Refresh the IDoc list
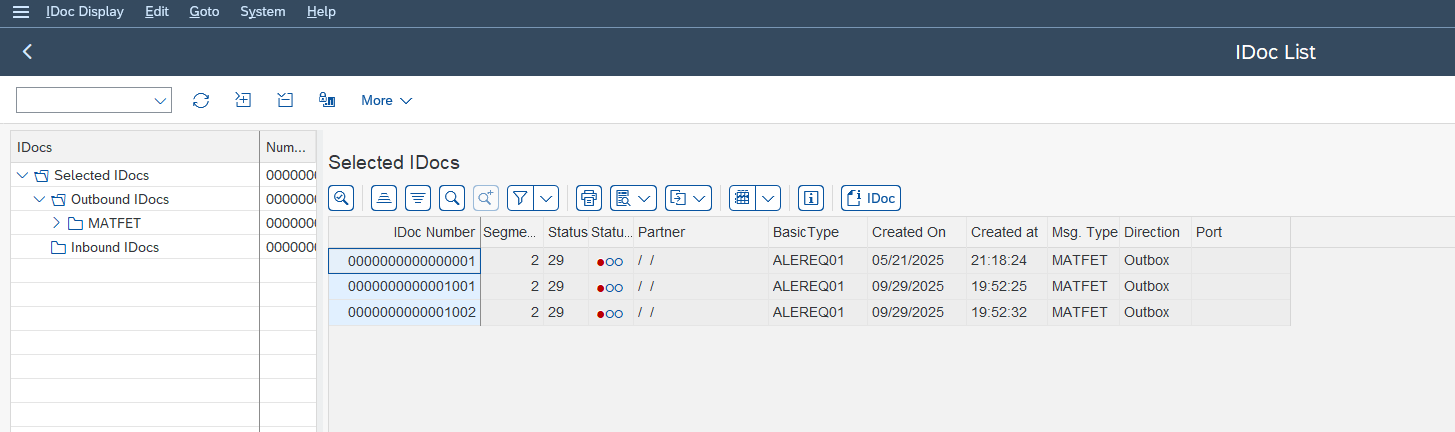 tap(201, 100)
